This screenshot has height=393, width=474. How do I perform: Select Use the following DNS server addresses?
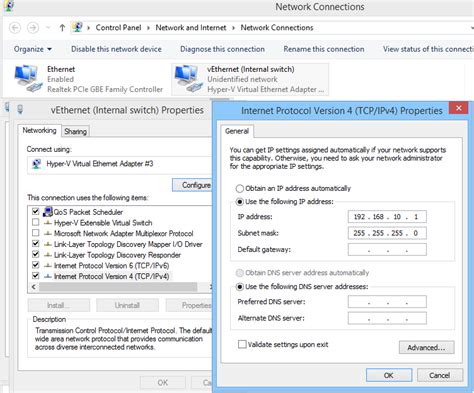[x=240, y=287]
